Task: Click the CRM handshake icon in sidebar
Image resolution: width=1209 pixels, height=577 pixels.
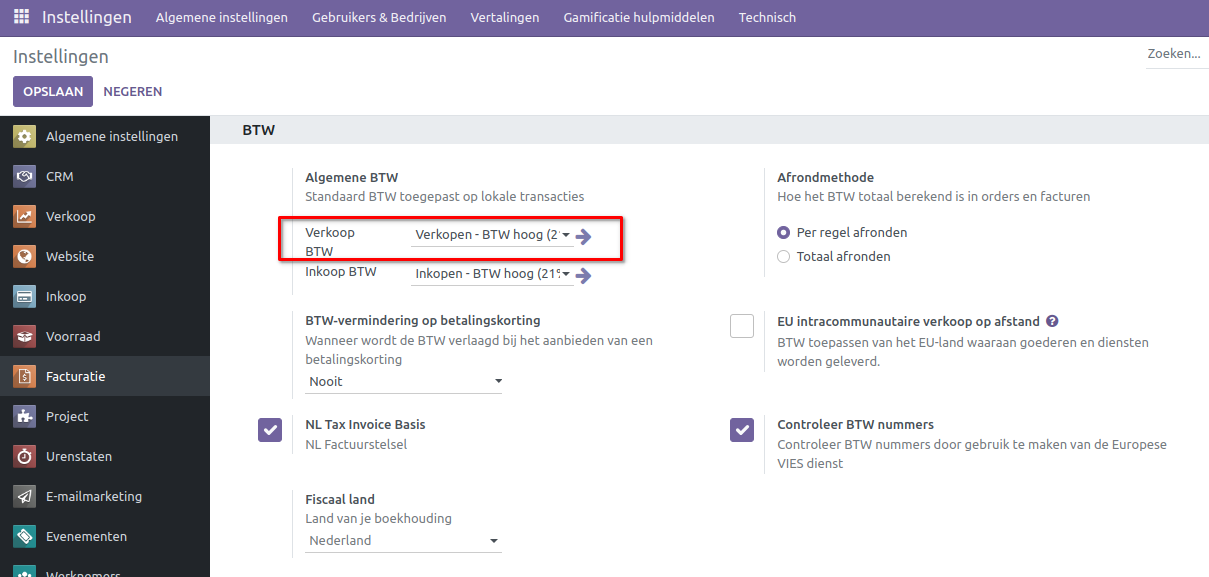Action: [25, 177]
